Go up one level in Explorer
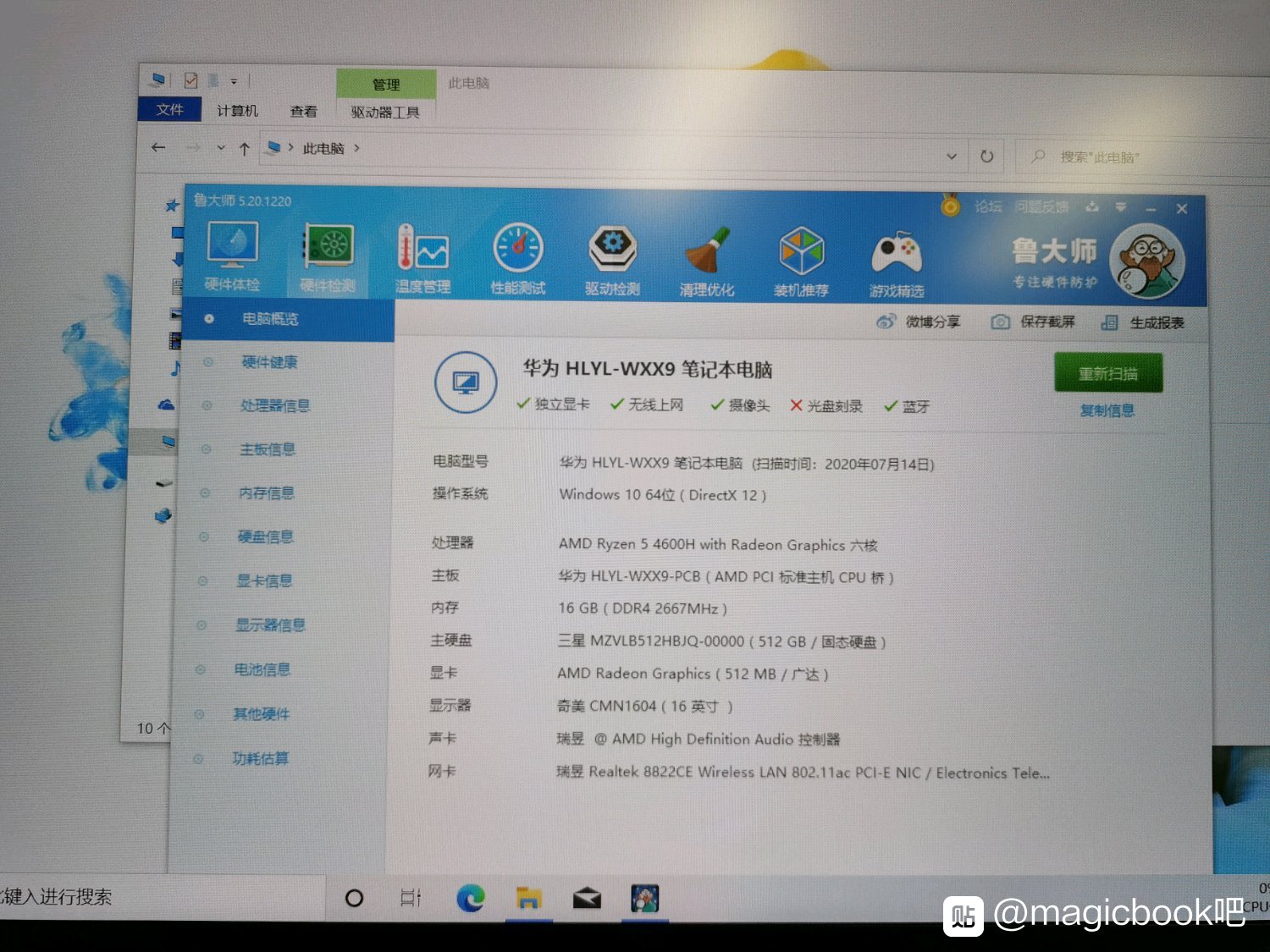1270x952 pixels. tap(245, 149)
